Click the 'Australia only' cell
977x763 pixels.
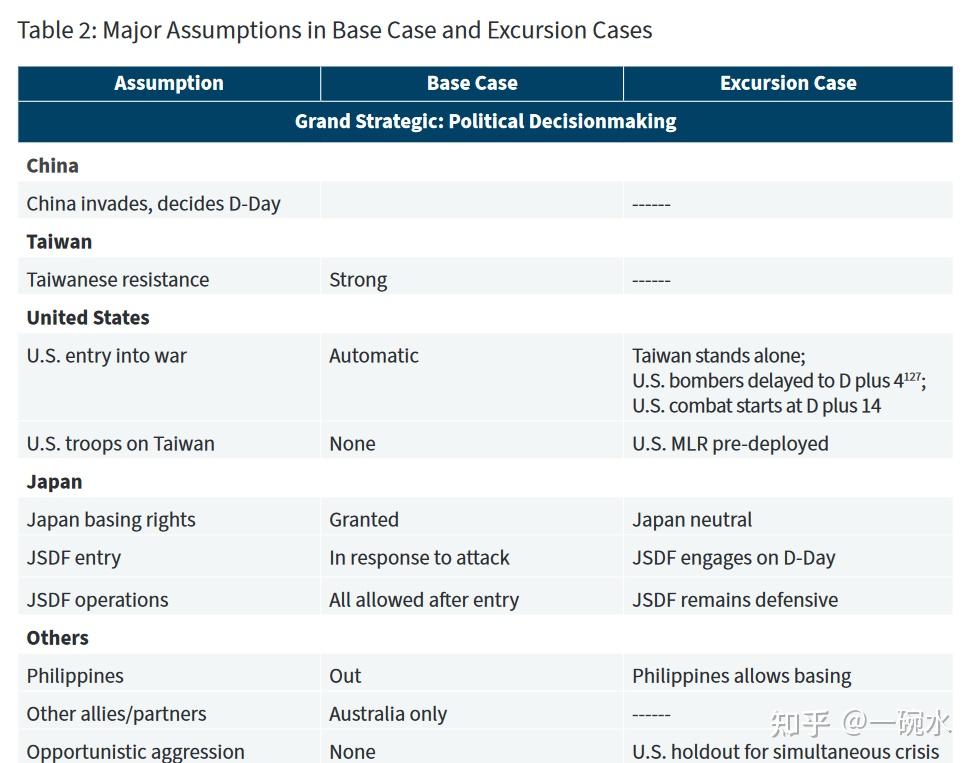point(388,714)
